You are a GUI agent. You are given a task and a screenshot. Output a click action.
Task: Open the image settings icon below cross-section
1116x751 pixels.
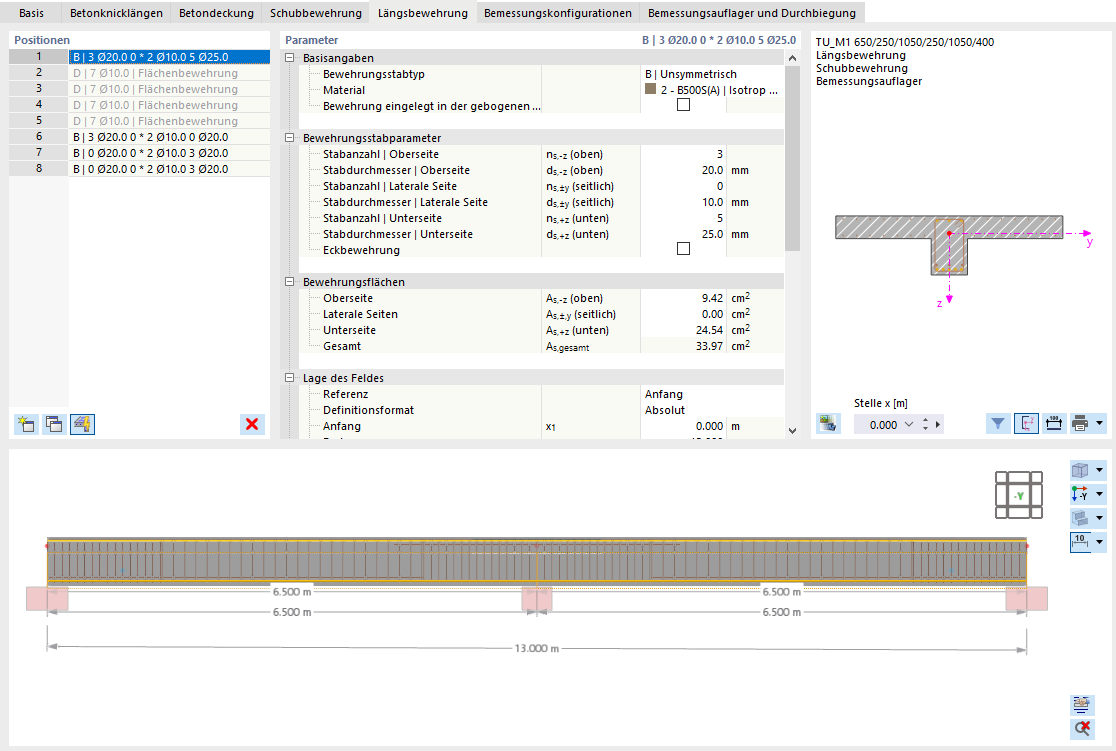click(x=828, y=424)
